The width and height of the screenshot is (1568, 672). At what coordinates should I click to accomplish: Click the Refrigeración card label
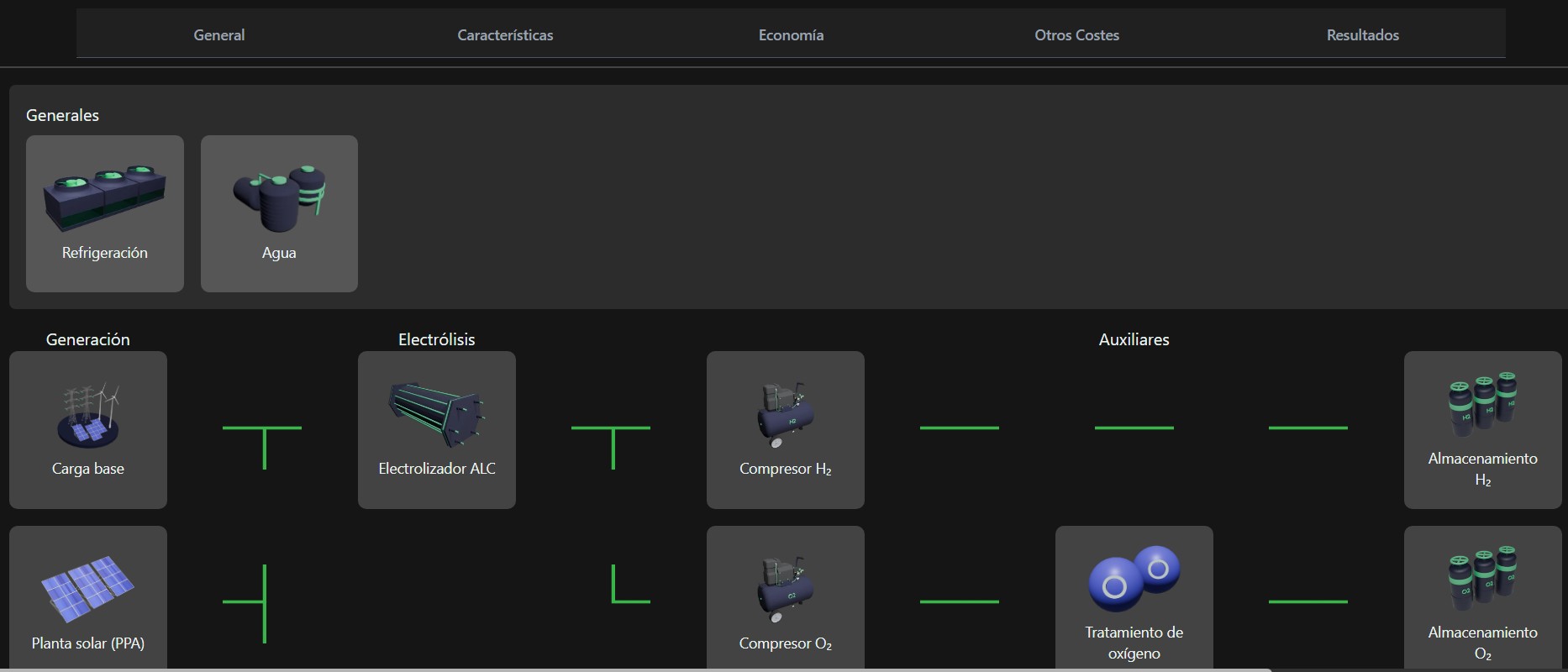click(104, 253)
